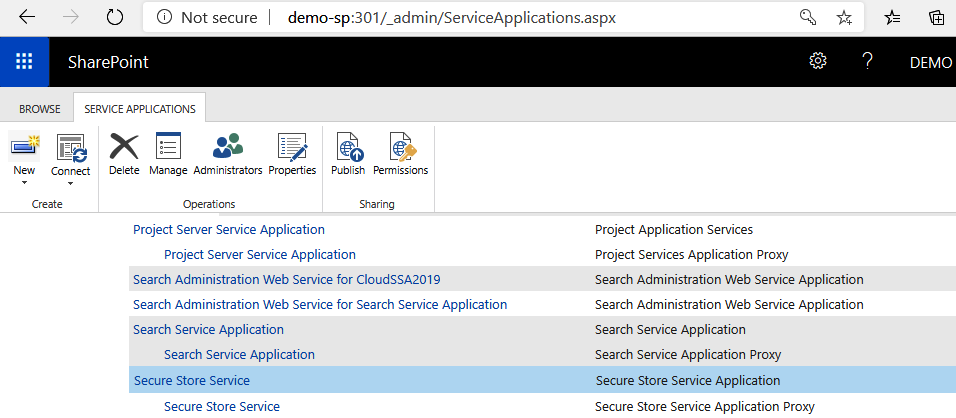Click the password key icon in address bar

(x=808, y=18)
